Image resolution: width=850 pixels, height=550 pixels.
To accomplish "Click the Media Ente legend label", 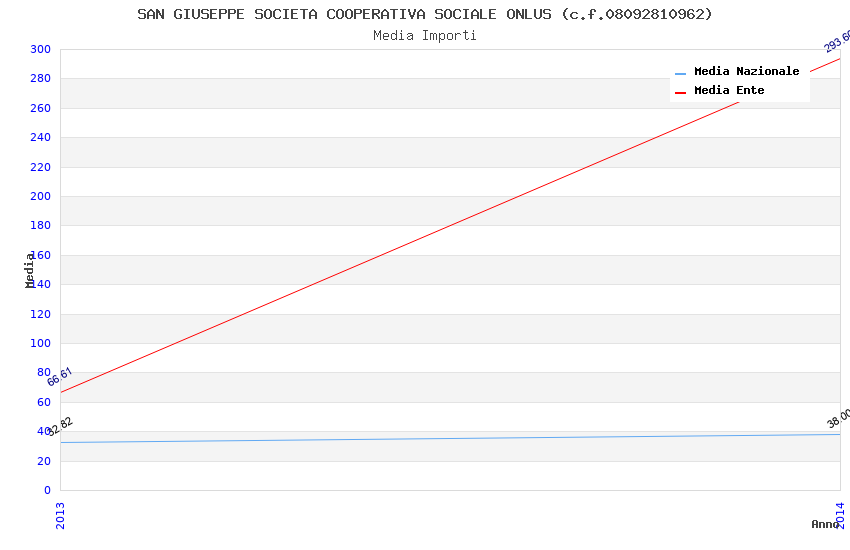I will 729,90.
